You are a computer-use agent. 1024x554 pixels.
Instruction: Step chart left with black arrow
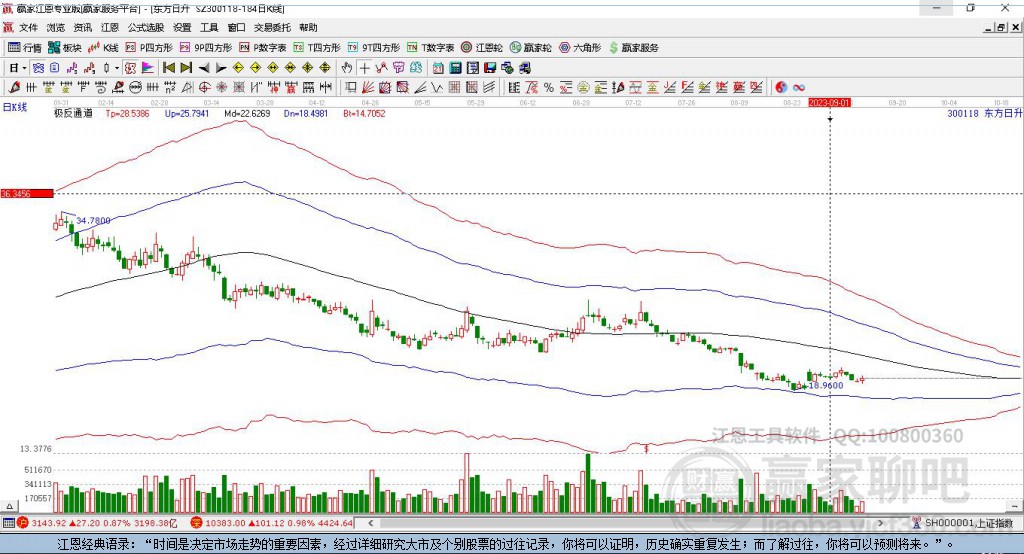pos(204,67)
